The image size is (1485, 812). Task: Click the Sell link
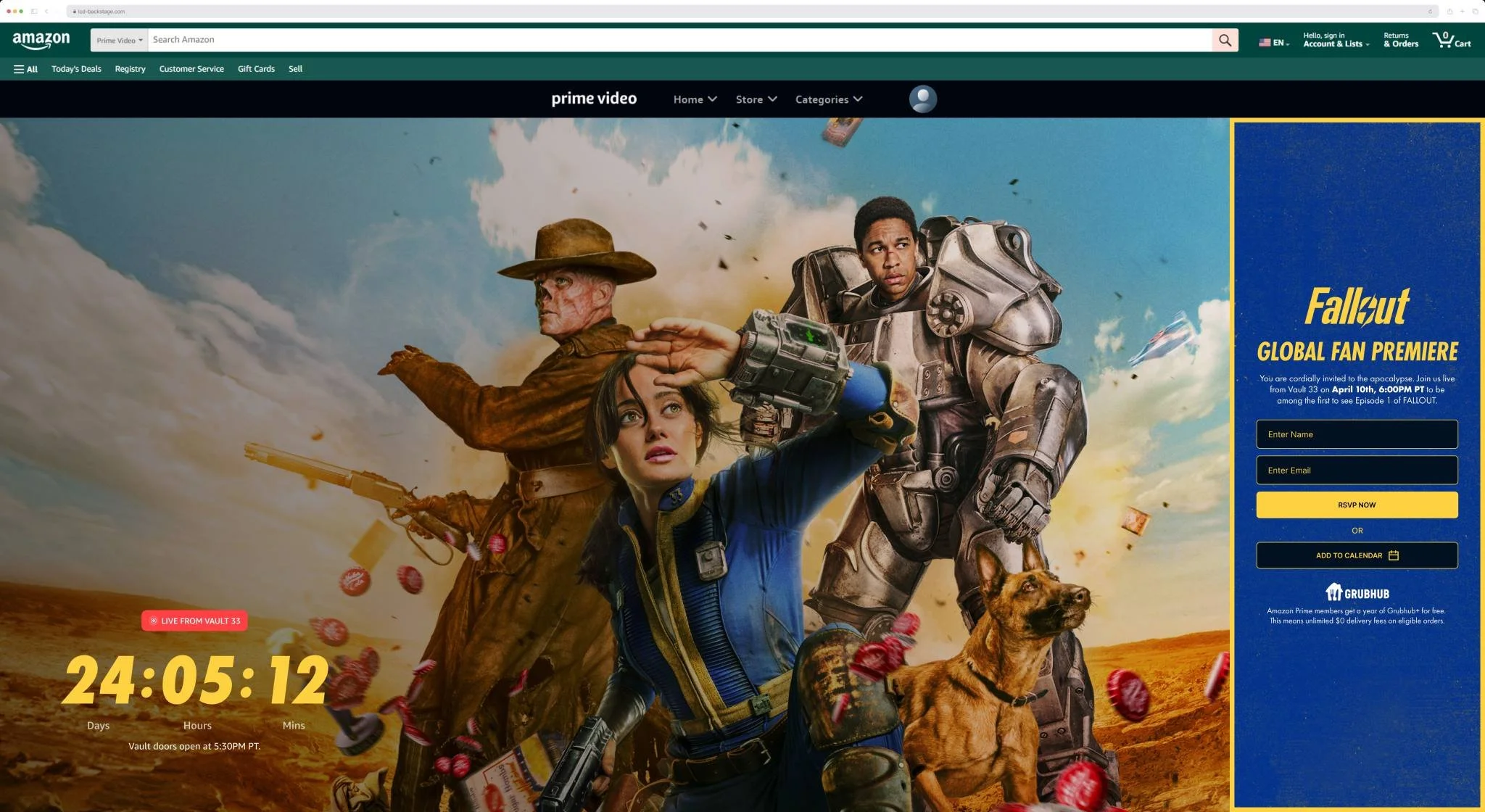coord(295,69)
